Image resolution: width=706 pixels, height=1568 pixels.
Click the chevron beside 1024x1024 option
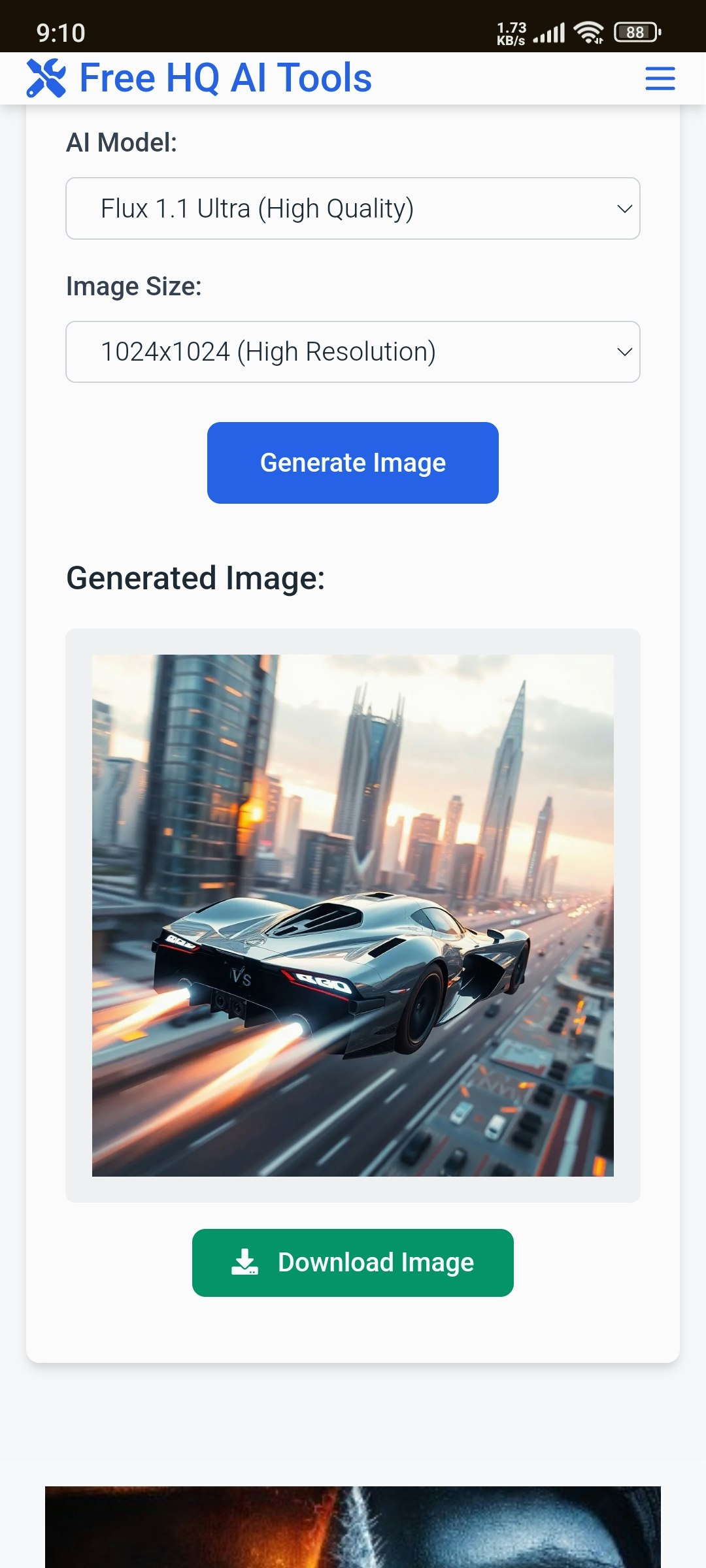(x=624, y=352)
